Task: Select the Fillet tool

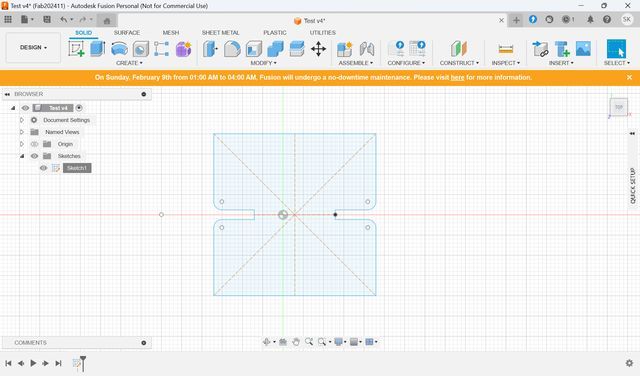Action: 232,49
